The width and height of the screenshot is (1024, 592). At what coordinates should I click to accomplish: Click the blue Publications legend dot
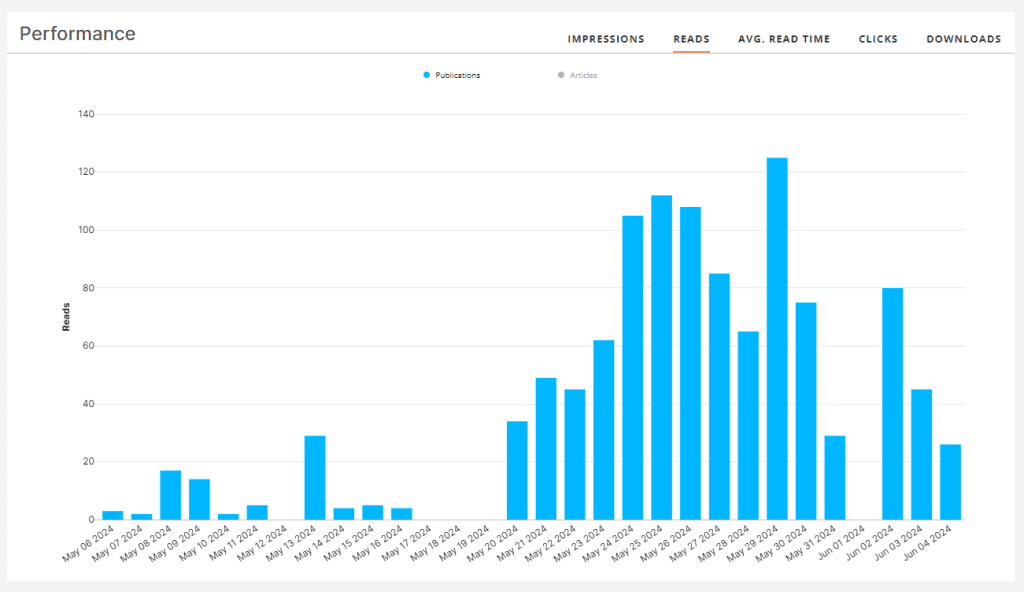[x=427, y=75]
